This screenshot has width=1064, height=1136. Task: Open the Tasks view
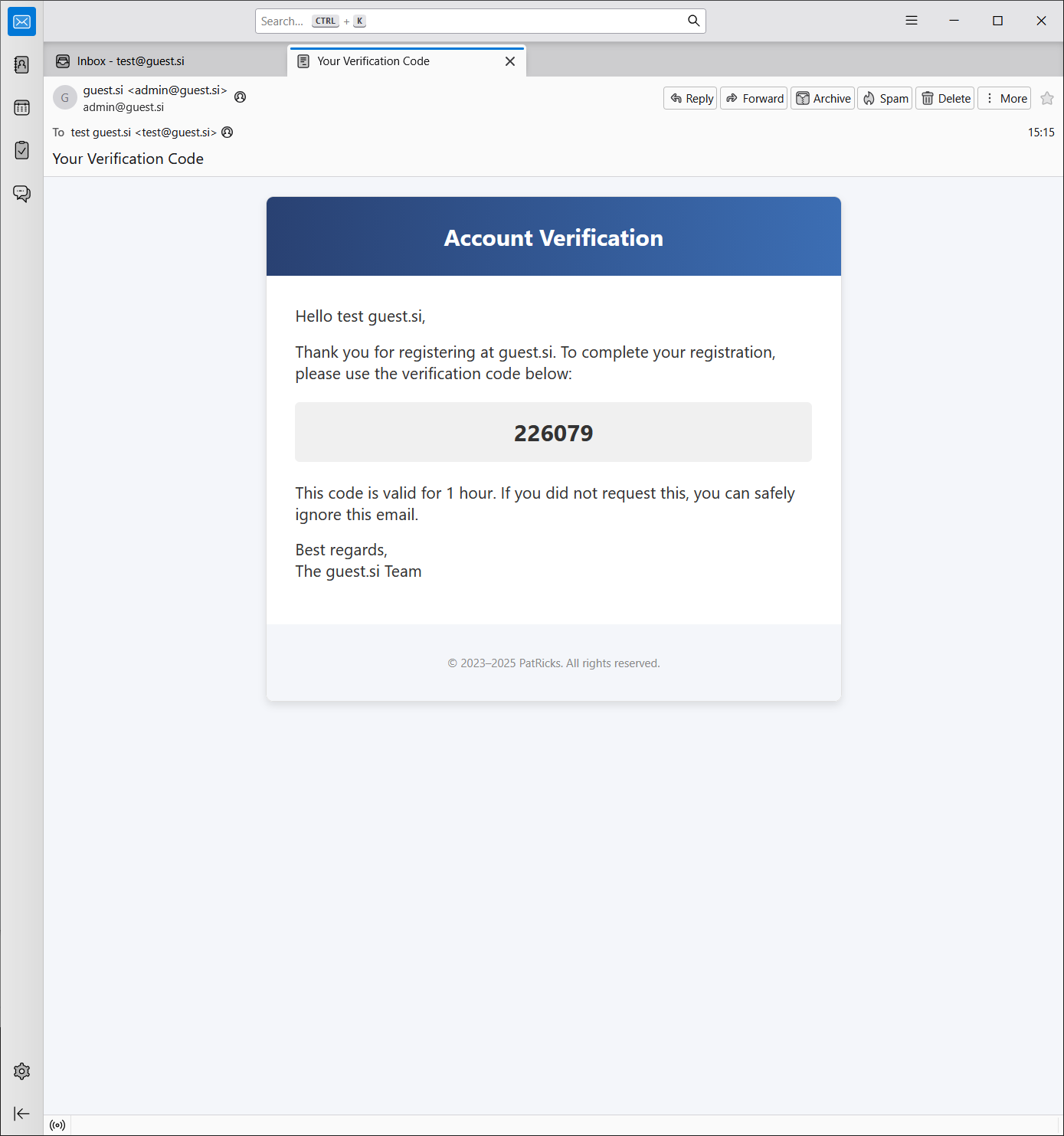click(21, 151)
